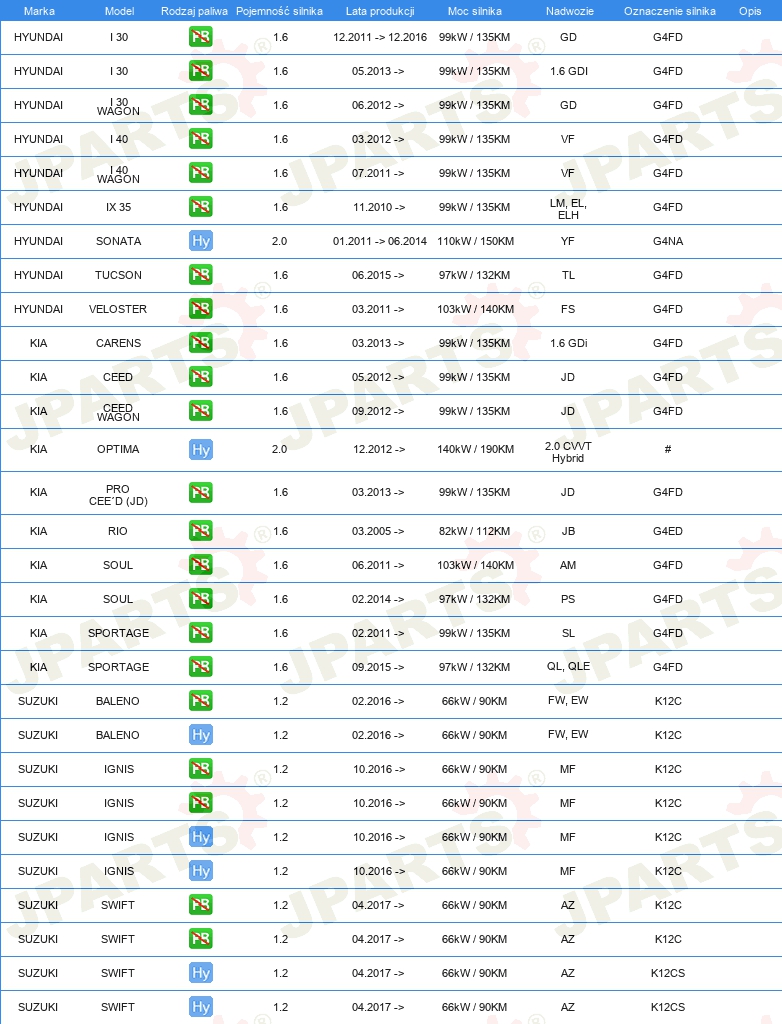Click the model name CARENS
This screenshot has width=782, height=1024.
coord(118,343)
